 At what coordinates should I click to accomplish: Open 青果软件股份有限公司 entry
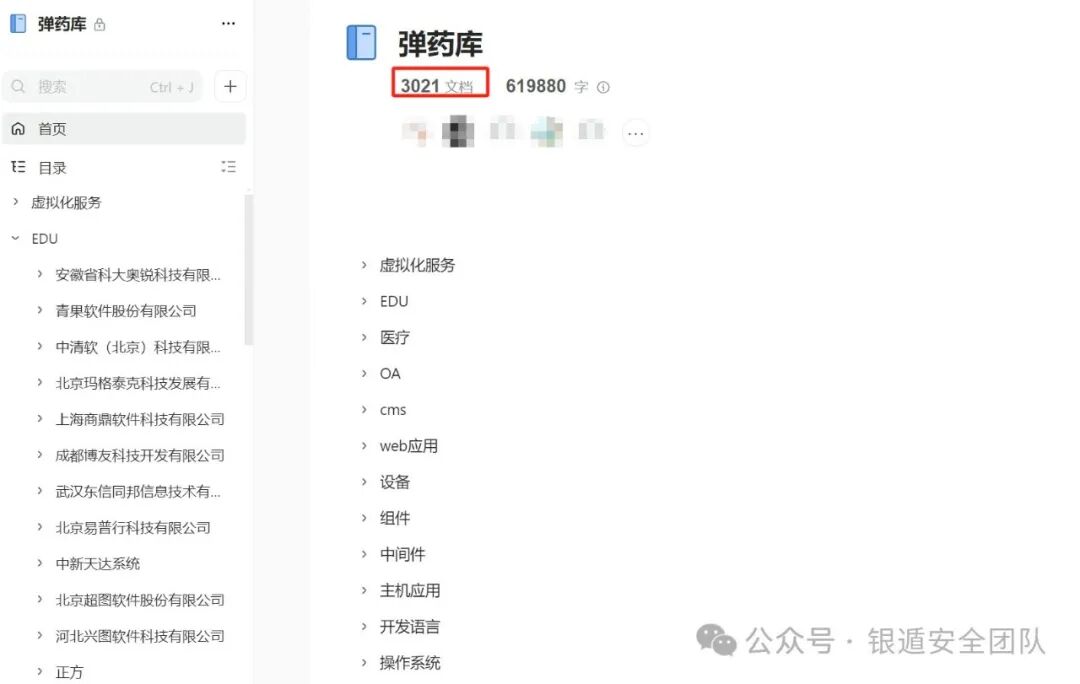[126, 311]
